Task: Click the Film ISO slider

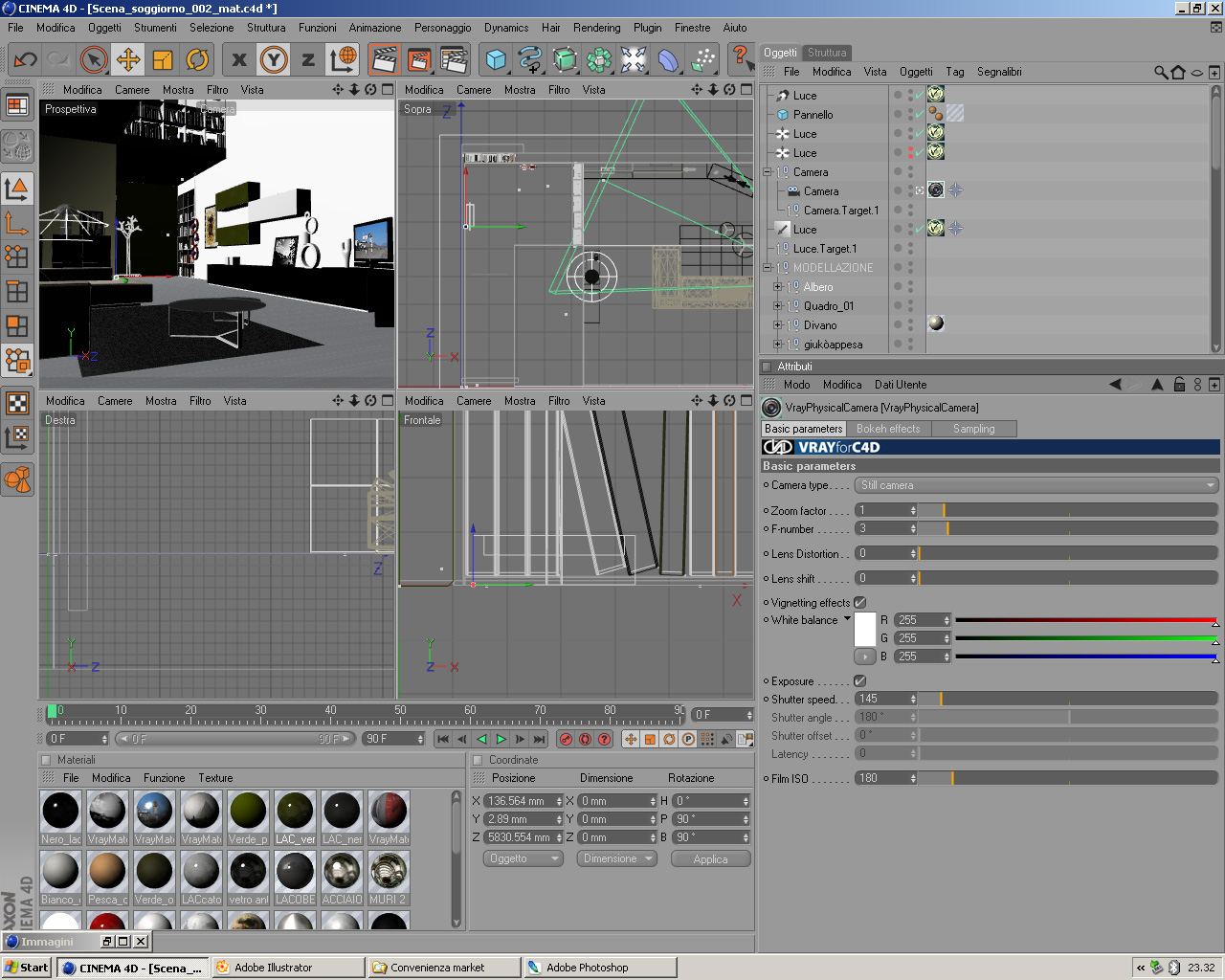Action: point(1067,779)
